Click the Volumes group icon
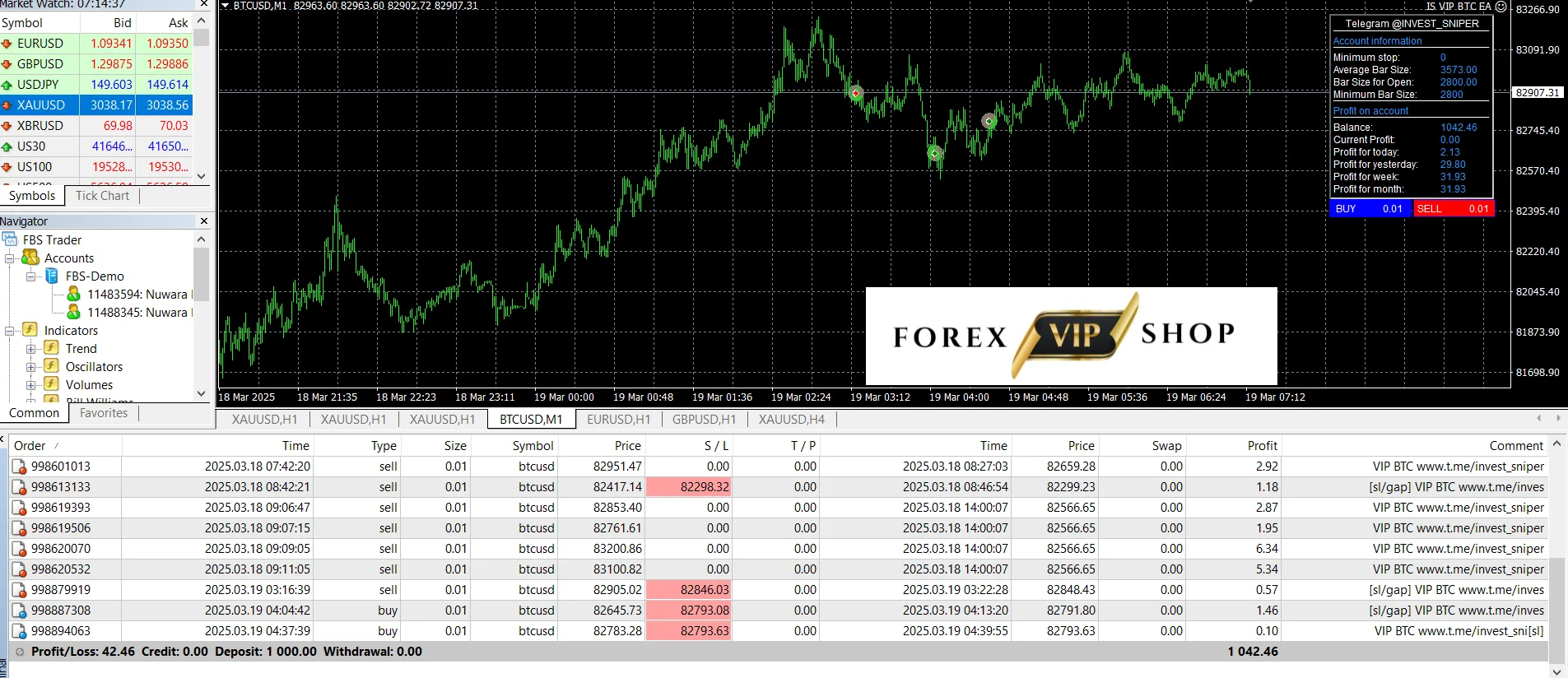 click(x=51, y=384)
